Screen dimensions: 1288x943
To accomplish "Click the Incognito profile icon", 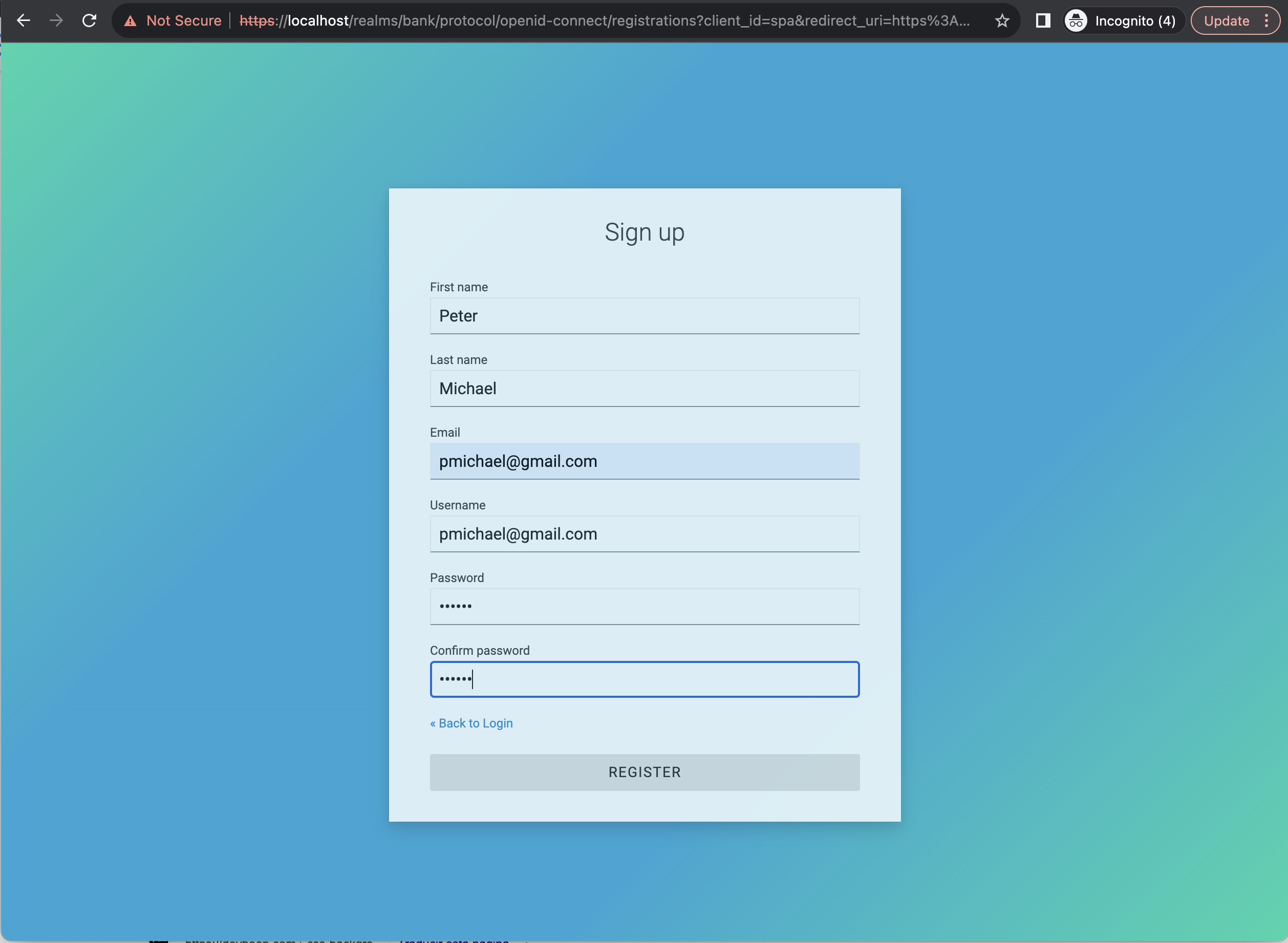I will pos(1076,21).
